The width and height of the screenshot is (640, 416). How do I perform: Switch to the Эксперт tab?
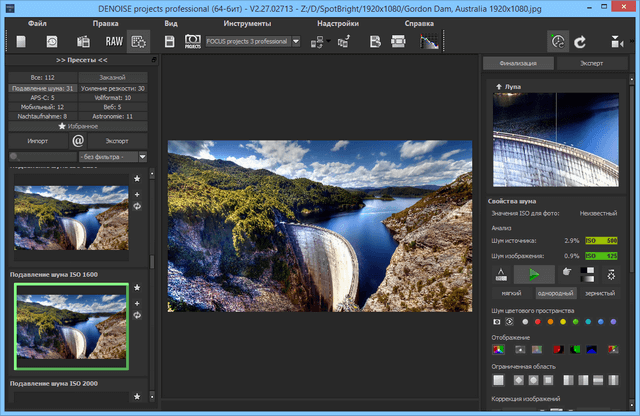click(592, 63)
